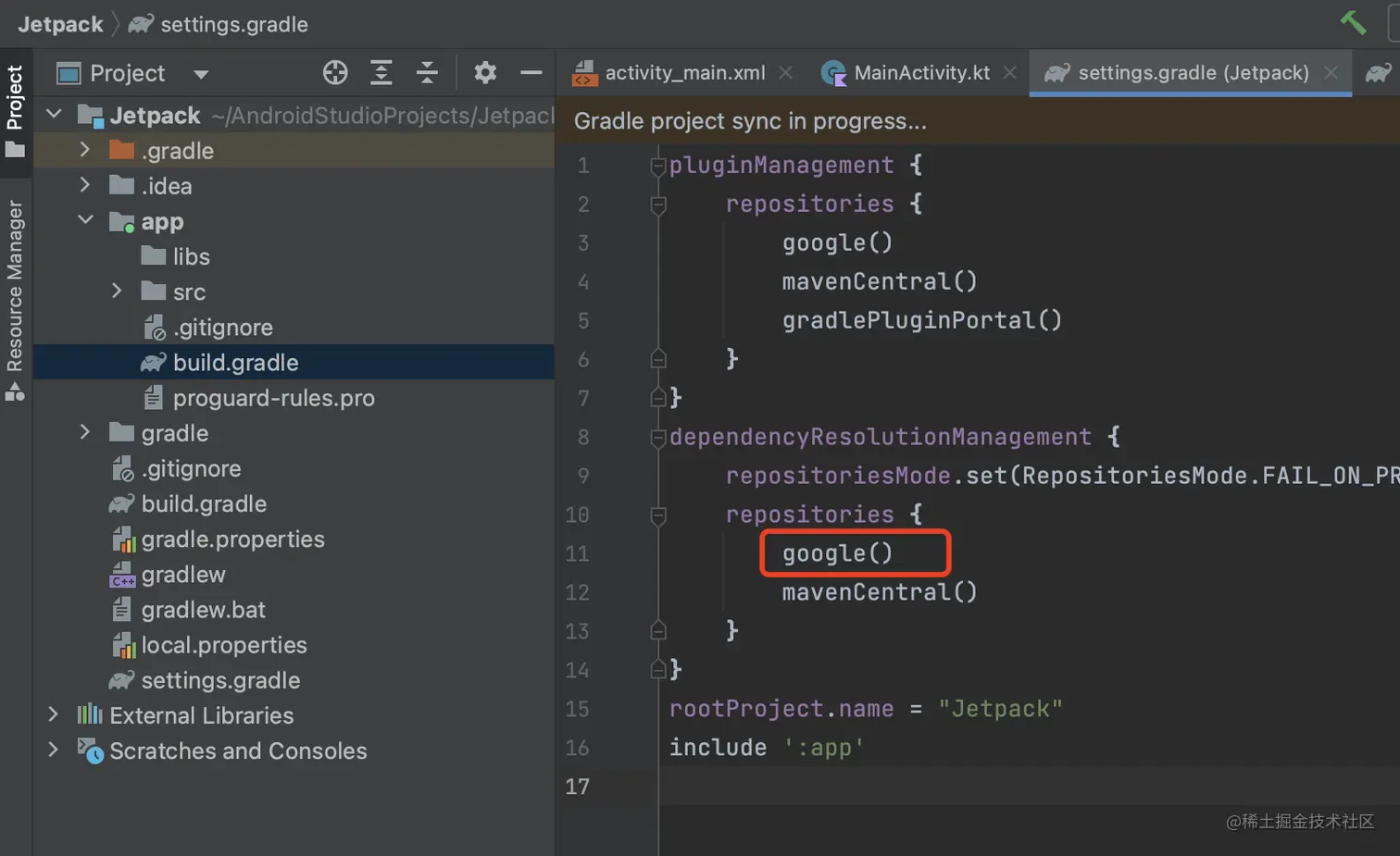Click the Gradle sync in progress banner
The image size is (1400, 856).
[x=978, y=121]
